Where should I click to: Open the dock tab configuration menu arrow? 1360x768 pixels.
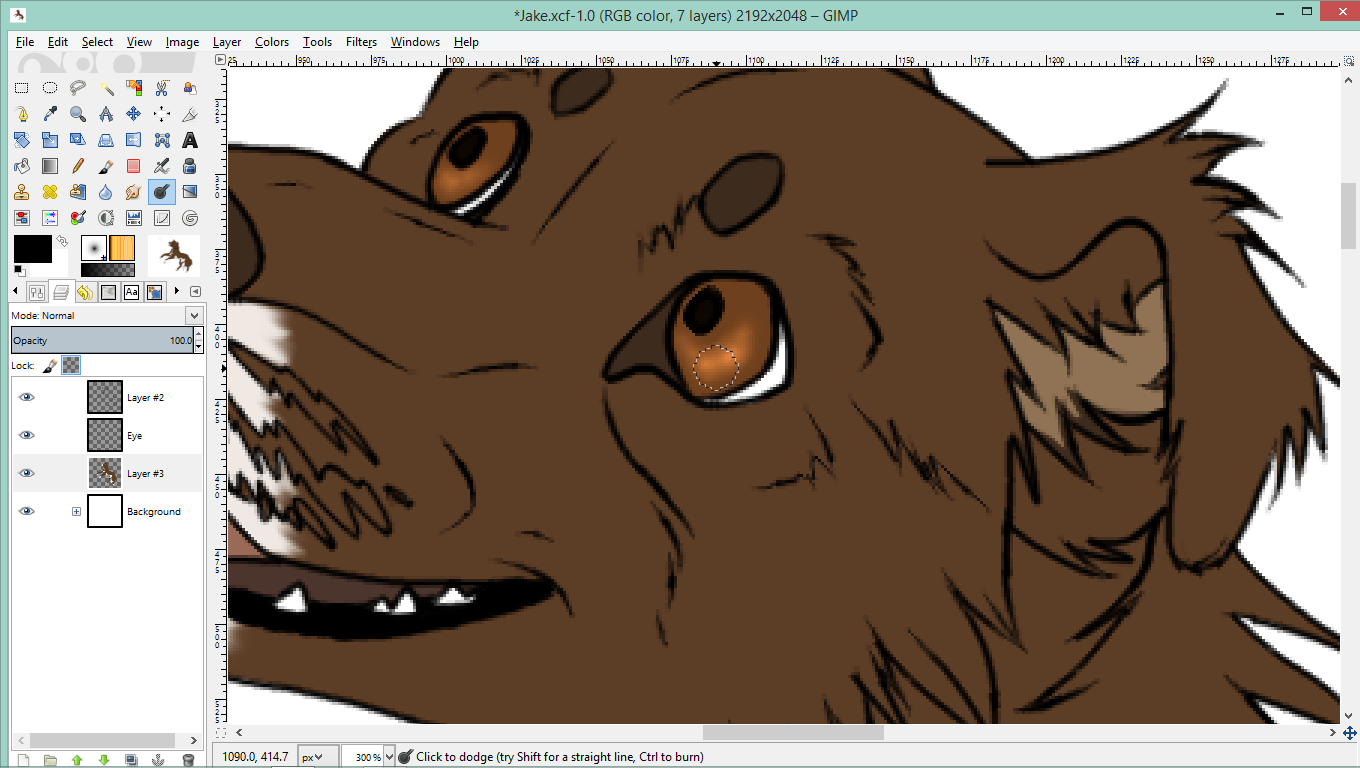(195, 292)
